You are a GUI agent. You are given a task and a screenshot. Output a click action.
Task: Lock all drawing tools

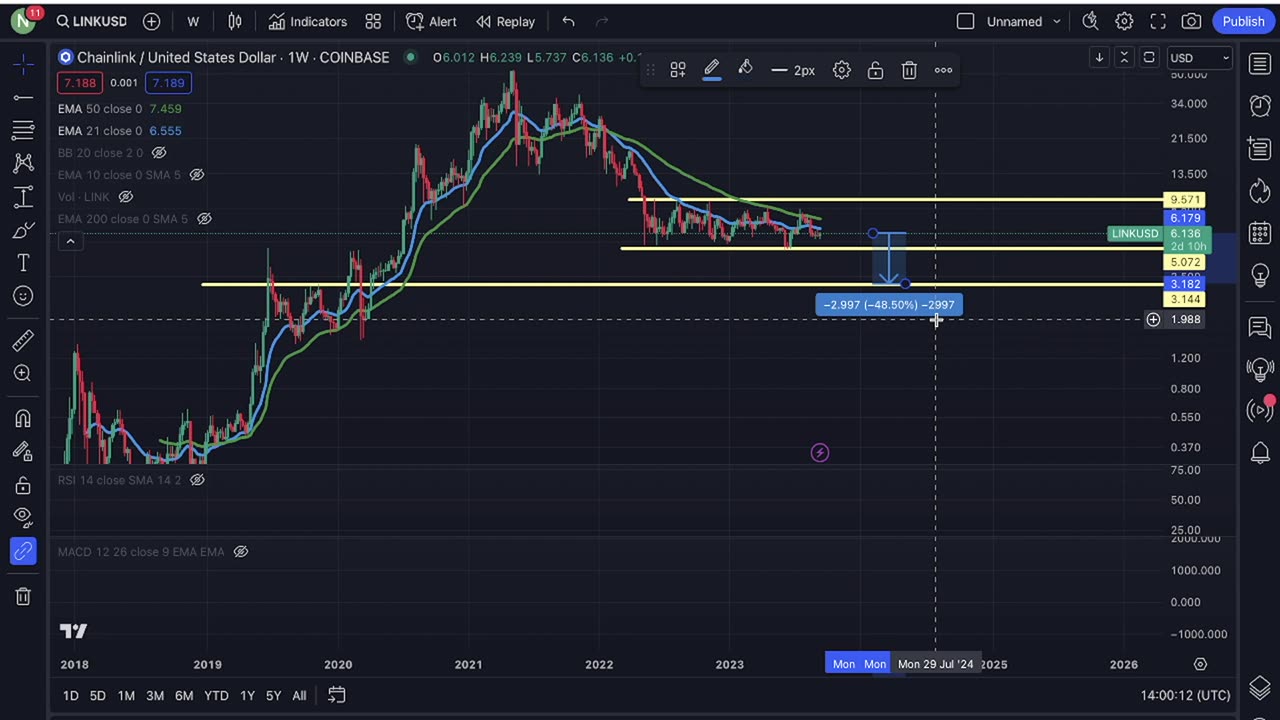(x=22, y=485)
